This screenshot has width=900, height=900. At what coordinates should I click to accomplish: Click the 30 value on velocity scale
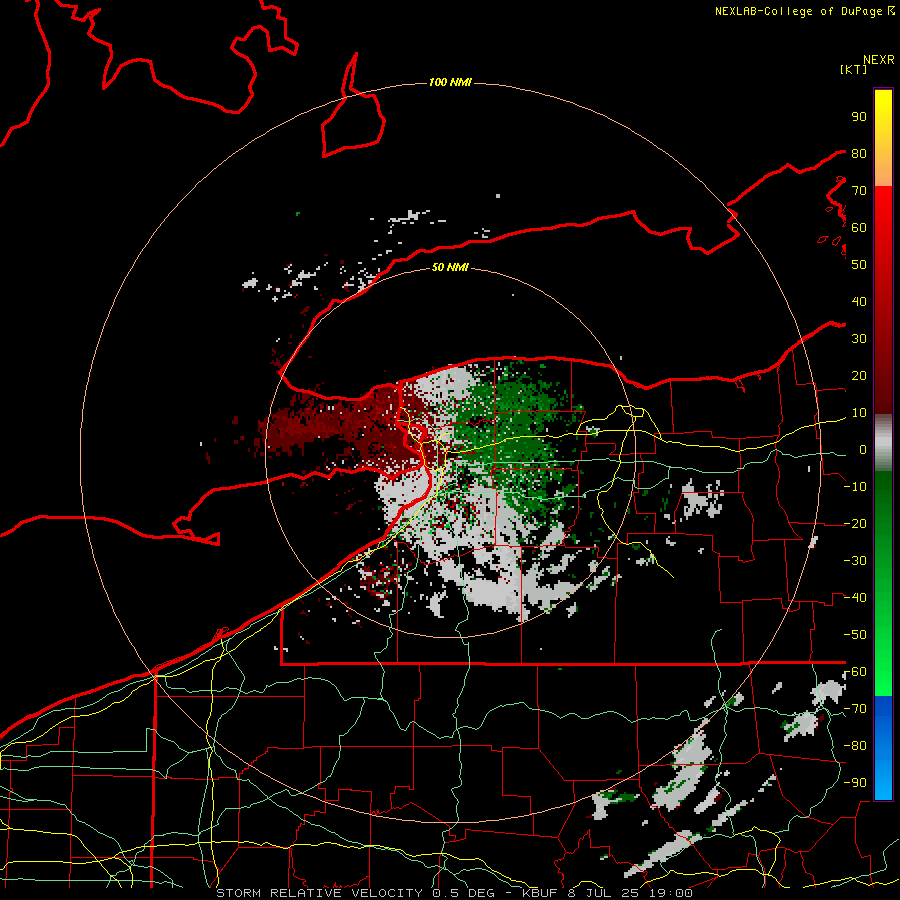coord(859,339)
